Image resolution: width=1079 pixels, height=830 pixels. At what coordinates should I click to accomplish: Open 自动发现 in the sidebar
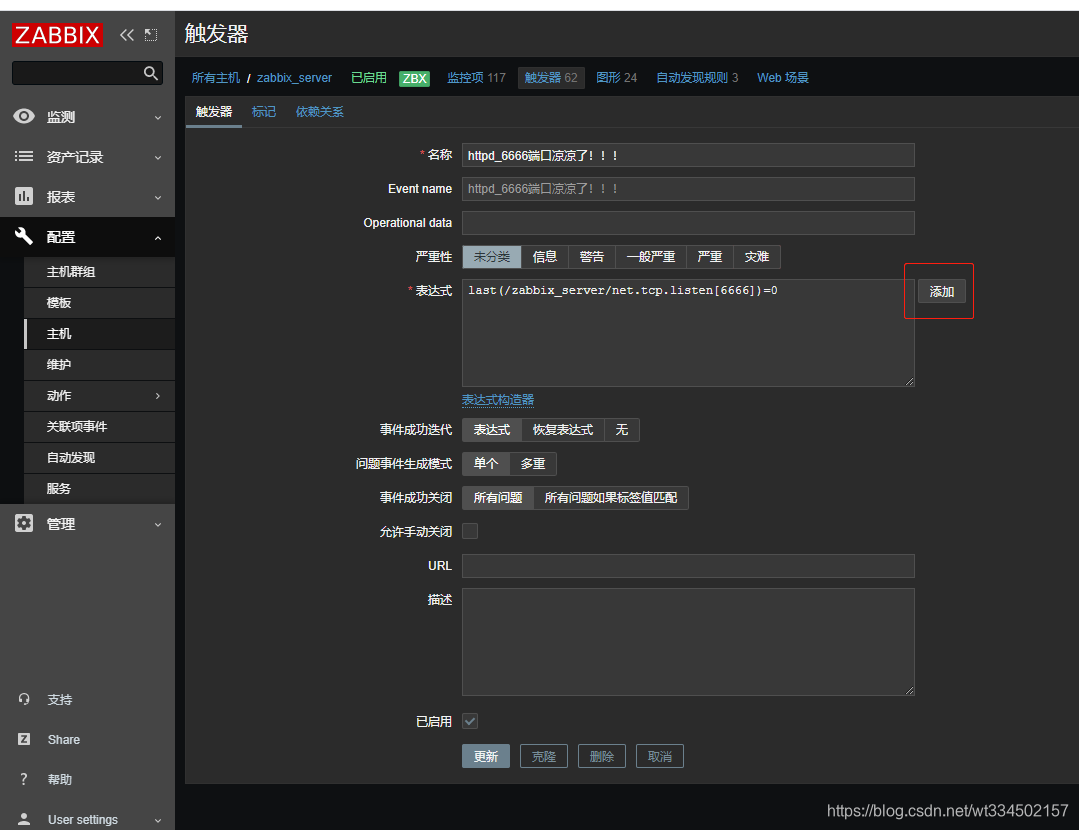pyautogui.click(x=99, y=458)
